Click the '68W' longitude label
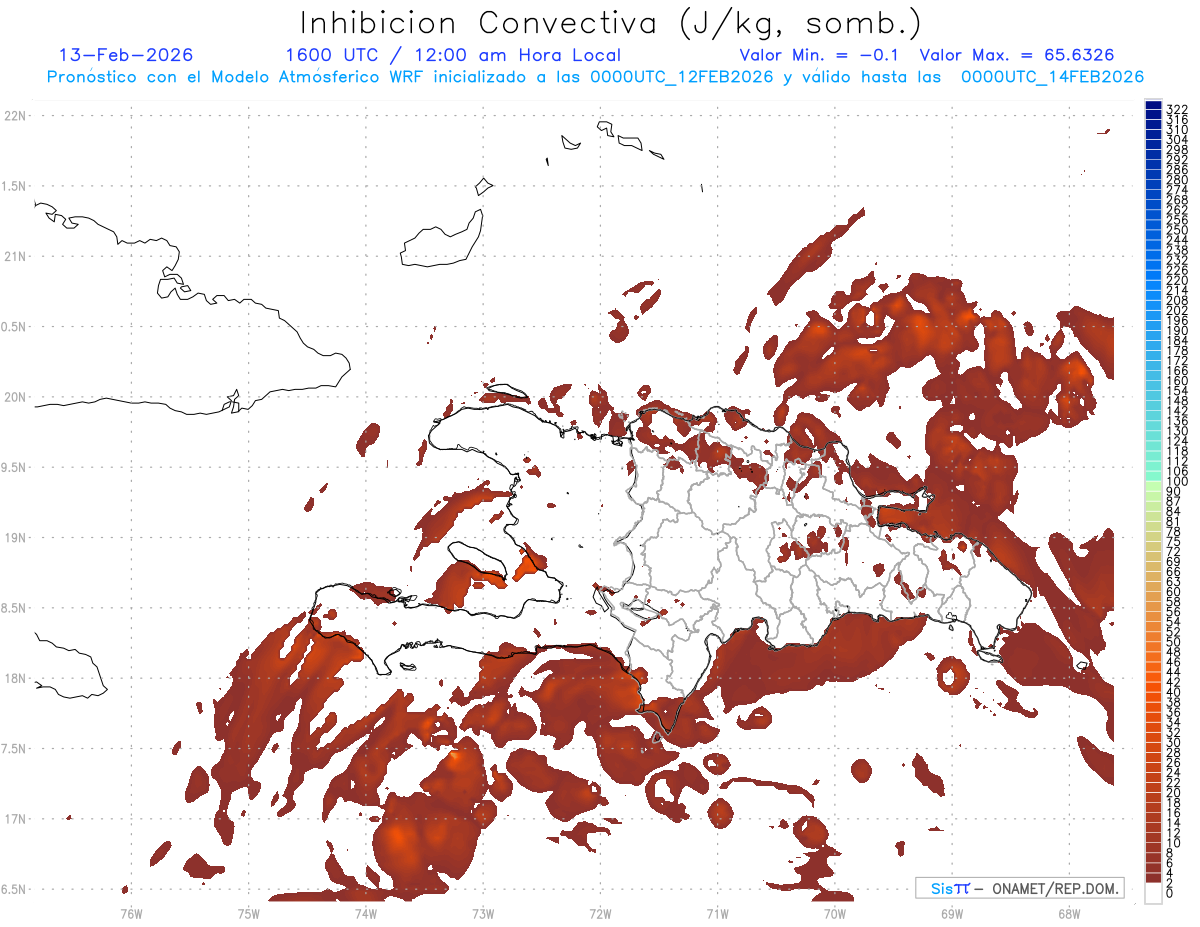This screenshot has width=1200, height=927. (x=1069, y=913)
